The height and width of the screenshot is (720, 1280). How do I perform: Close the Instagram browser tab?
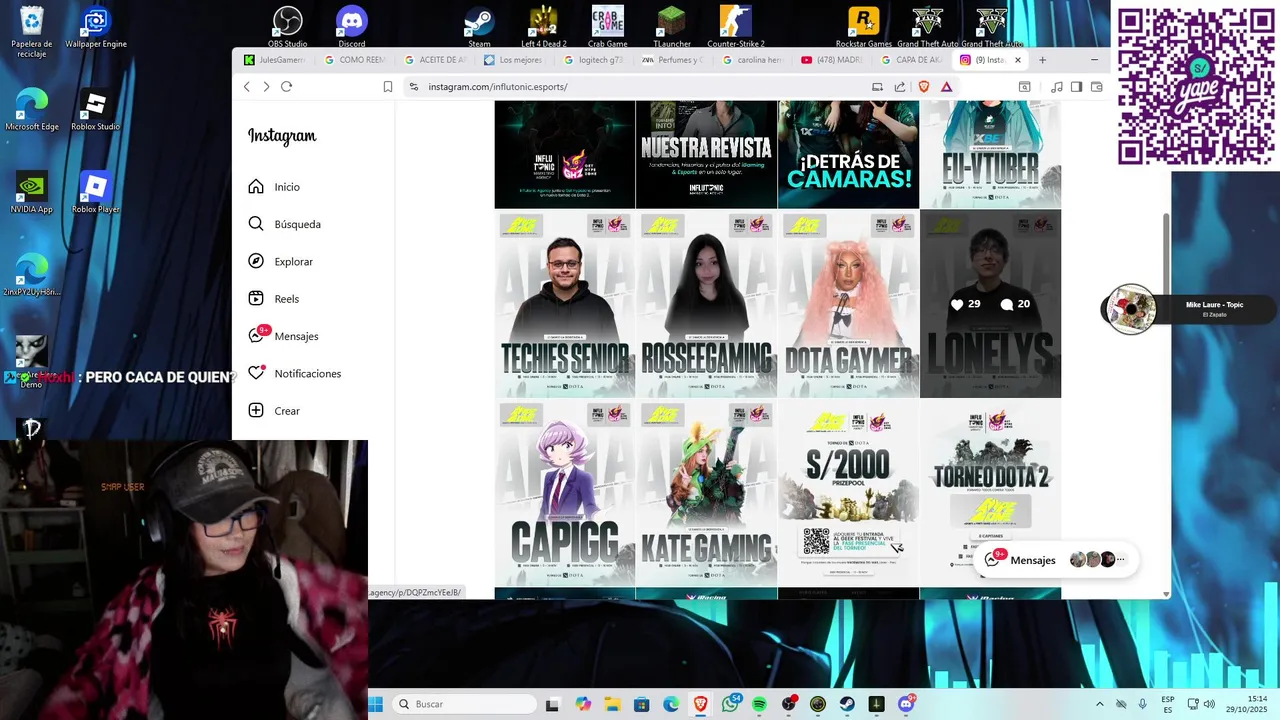(1018, 60)
